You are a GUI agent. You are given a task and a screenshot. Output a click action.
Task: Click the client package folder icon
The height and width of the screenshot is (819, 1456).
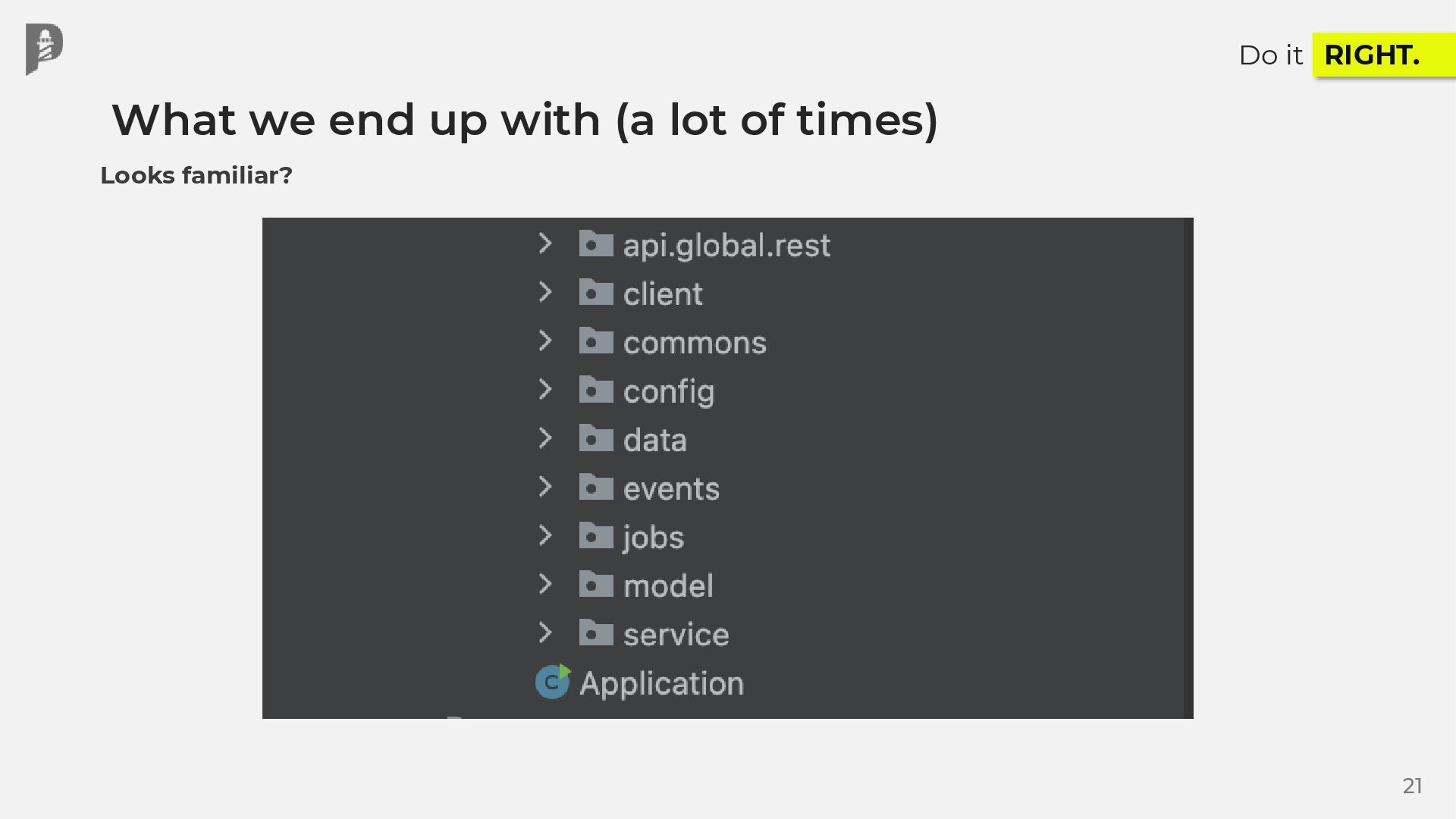coord(596,293)
